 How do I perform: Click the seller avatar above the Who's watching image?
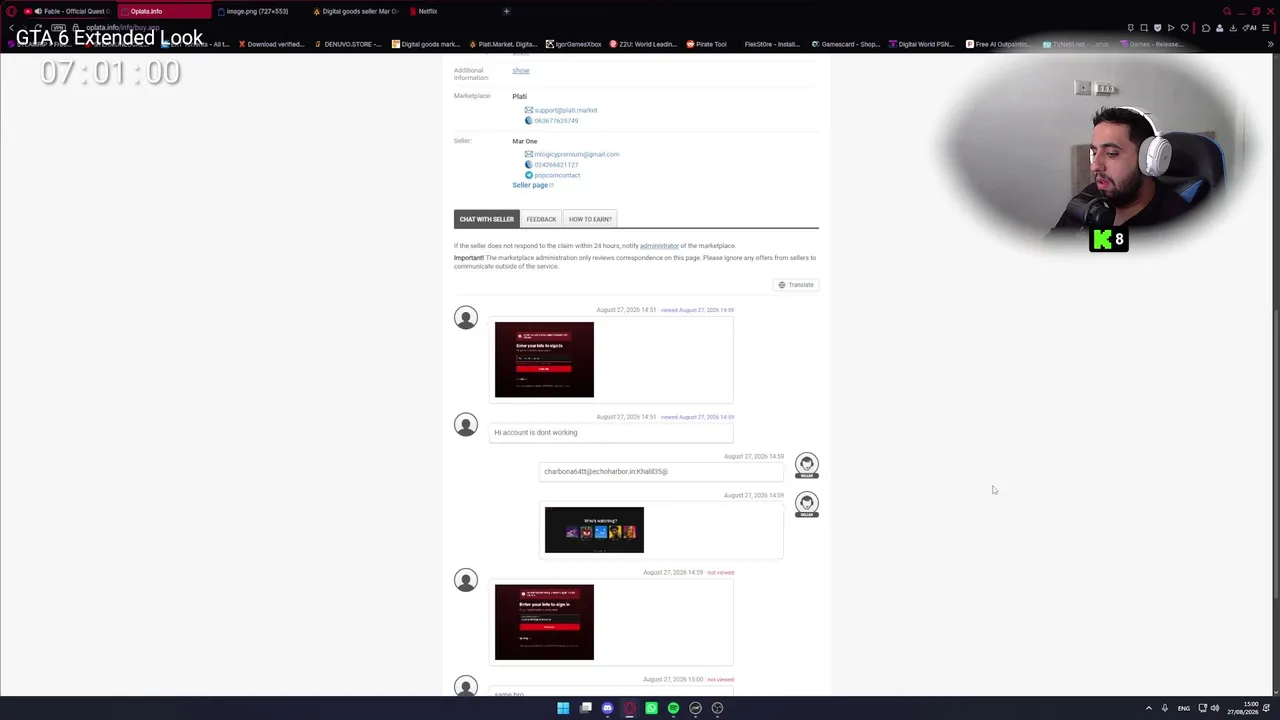pos(807,504)
